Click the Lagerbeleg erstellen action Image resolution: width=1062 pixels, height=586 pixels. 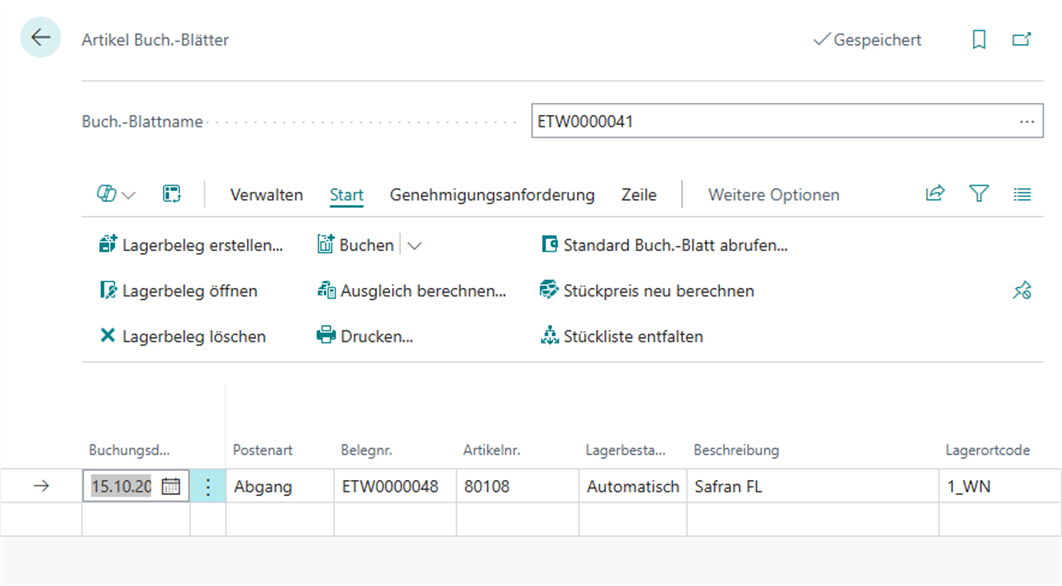tap(191, 245)
